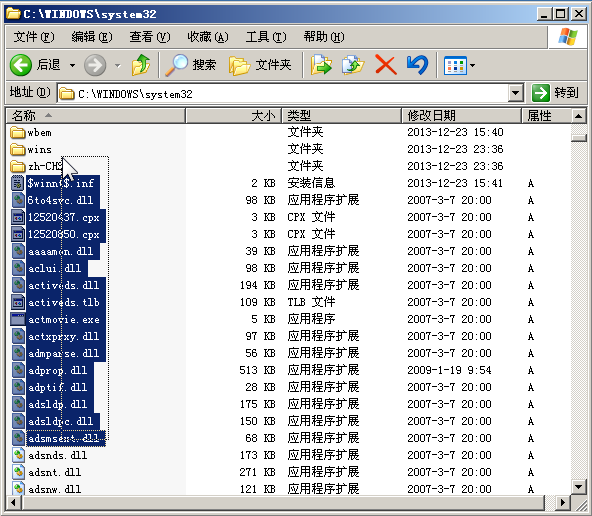592x516 pixels.
Task: Click the 12520437.cpx file icon
Action: coord(18,217)
